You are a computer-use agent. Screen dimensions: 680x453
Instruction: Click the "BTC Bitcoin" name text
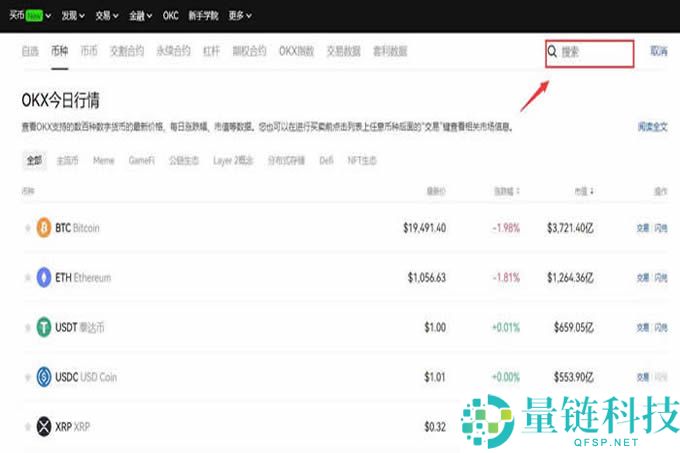[x=77, y=228]
